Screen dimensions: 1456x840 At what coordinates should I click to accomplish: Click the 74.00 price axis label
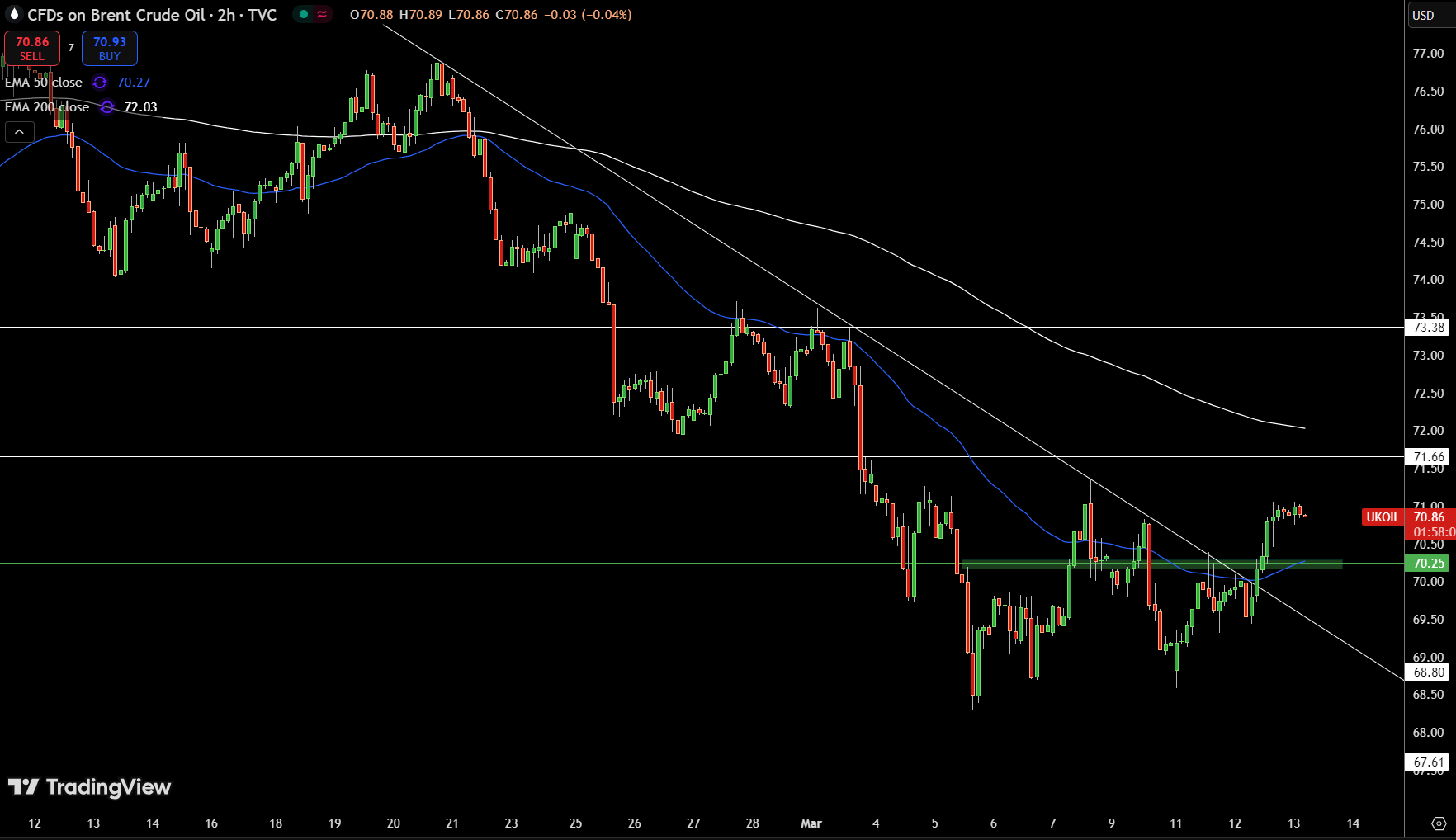click(1428, 280)
